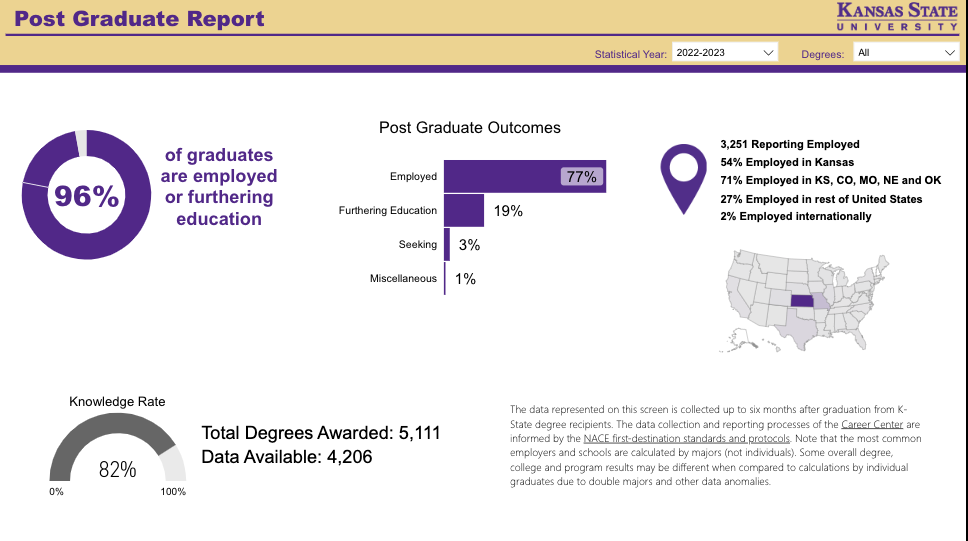Click the Kansas State University logo
The height and width of the screenshot is (541, 968).
point(896,17)
